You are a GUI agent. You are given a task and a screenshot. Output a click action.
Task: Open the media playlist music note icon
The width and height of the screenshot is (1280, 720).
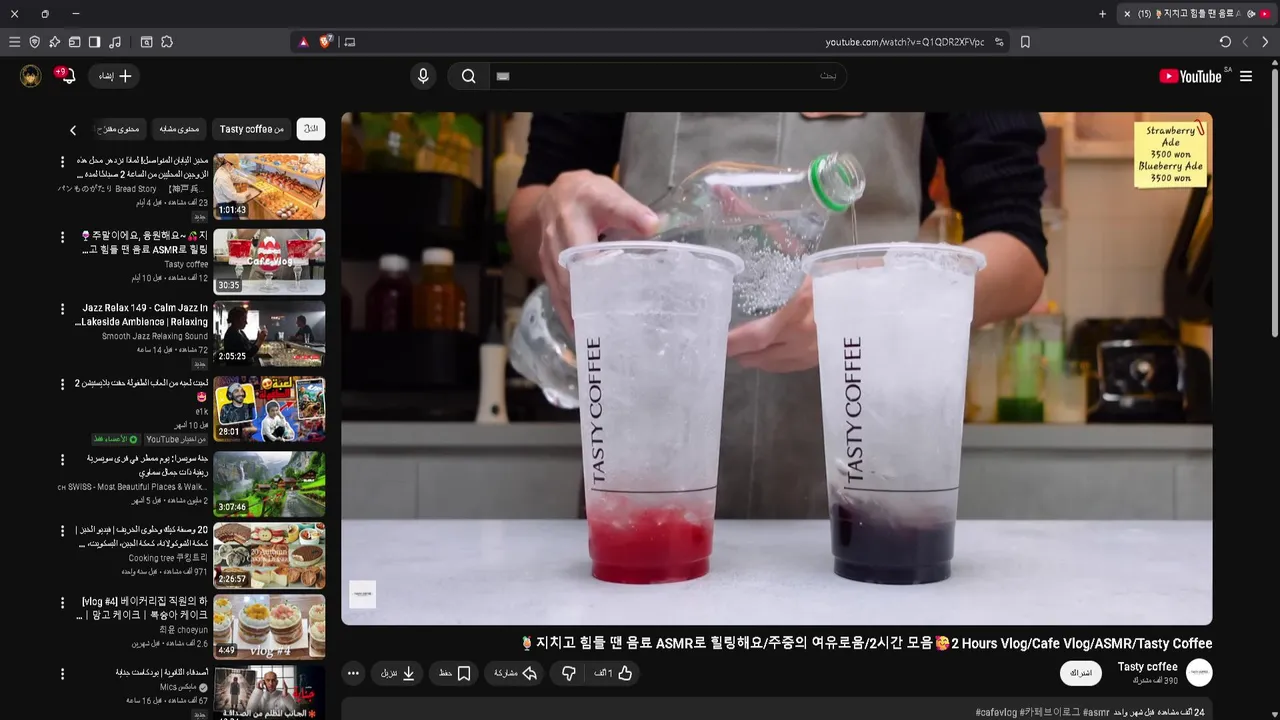click(115, 42)
